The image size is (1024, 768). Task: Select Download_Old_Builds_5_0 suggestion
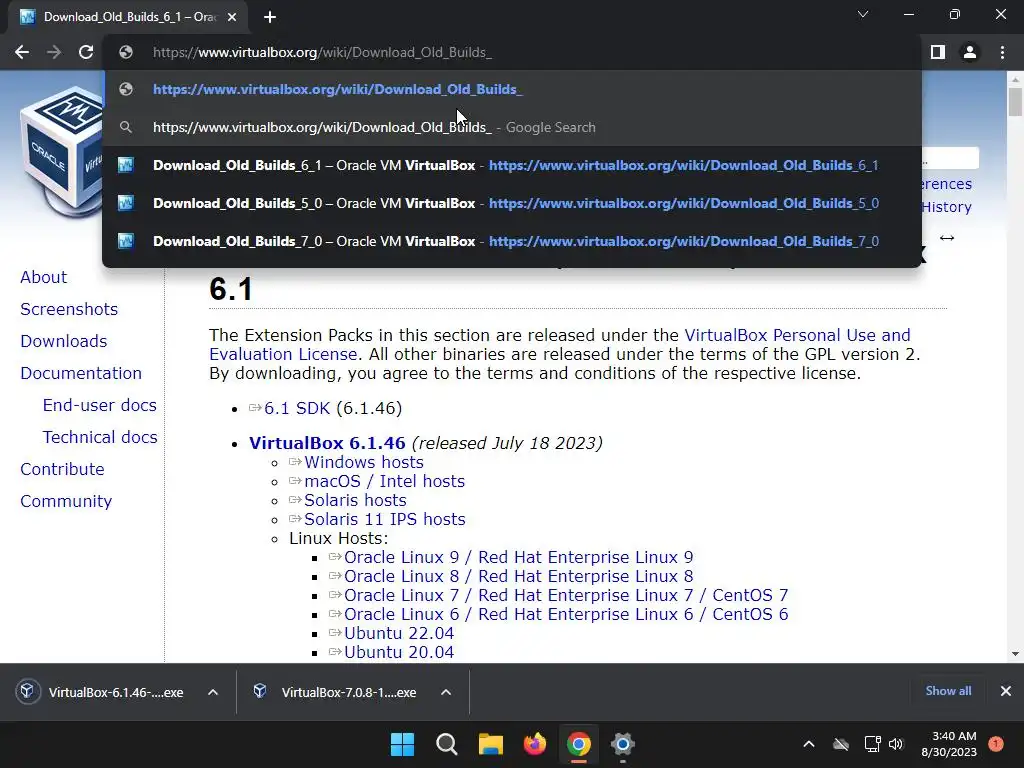tap(512, 203)
